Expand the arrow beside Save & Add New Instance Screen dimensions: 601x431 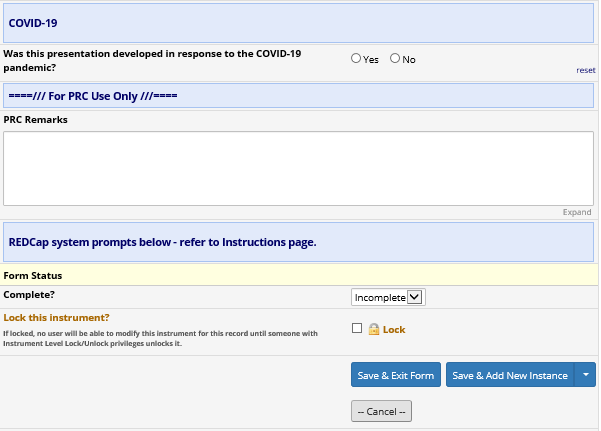coord(586,375)
